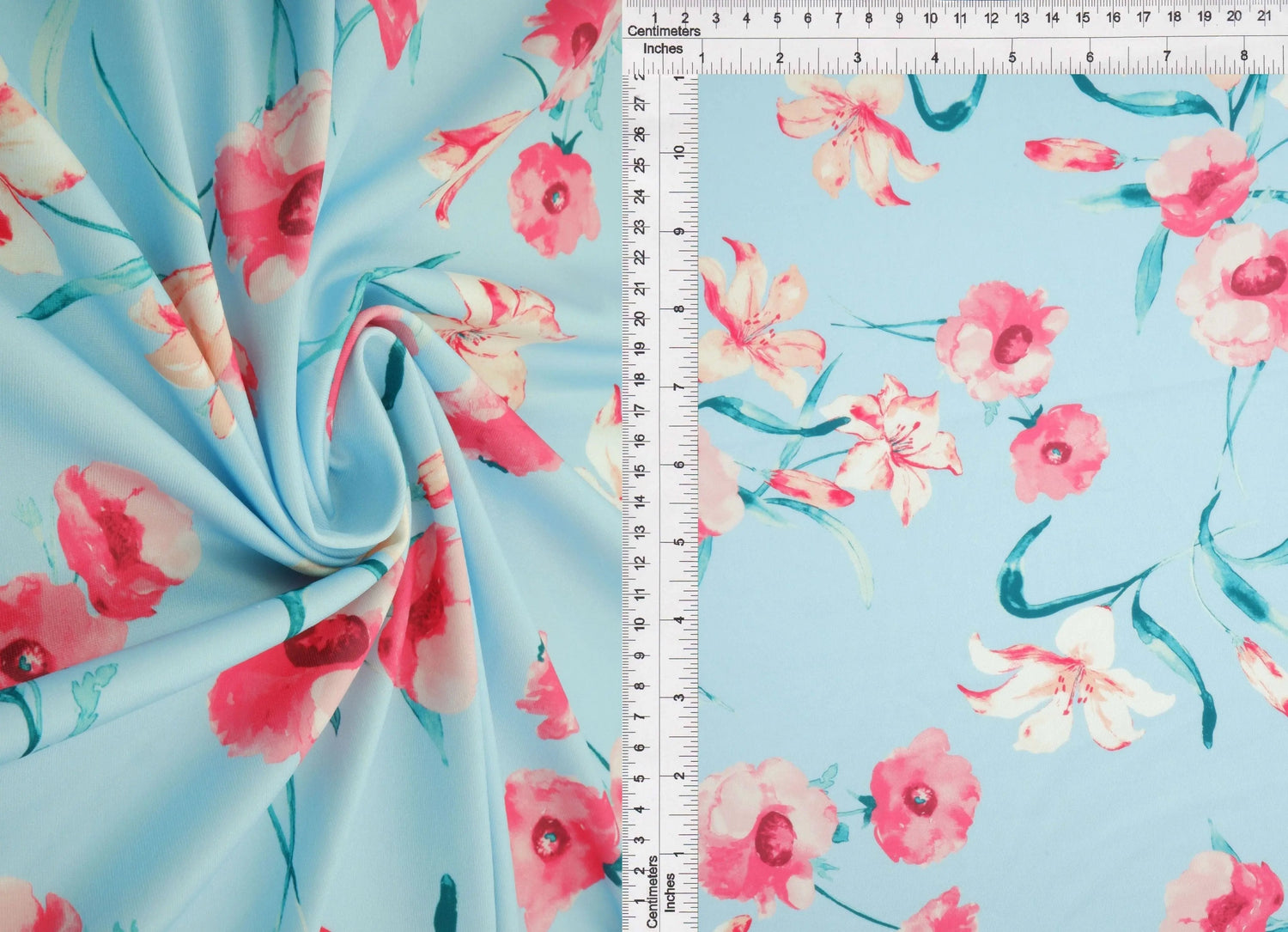Select the 8 mark on top inches ruler
The image size is (1288, 932).
pos(1244,57)
